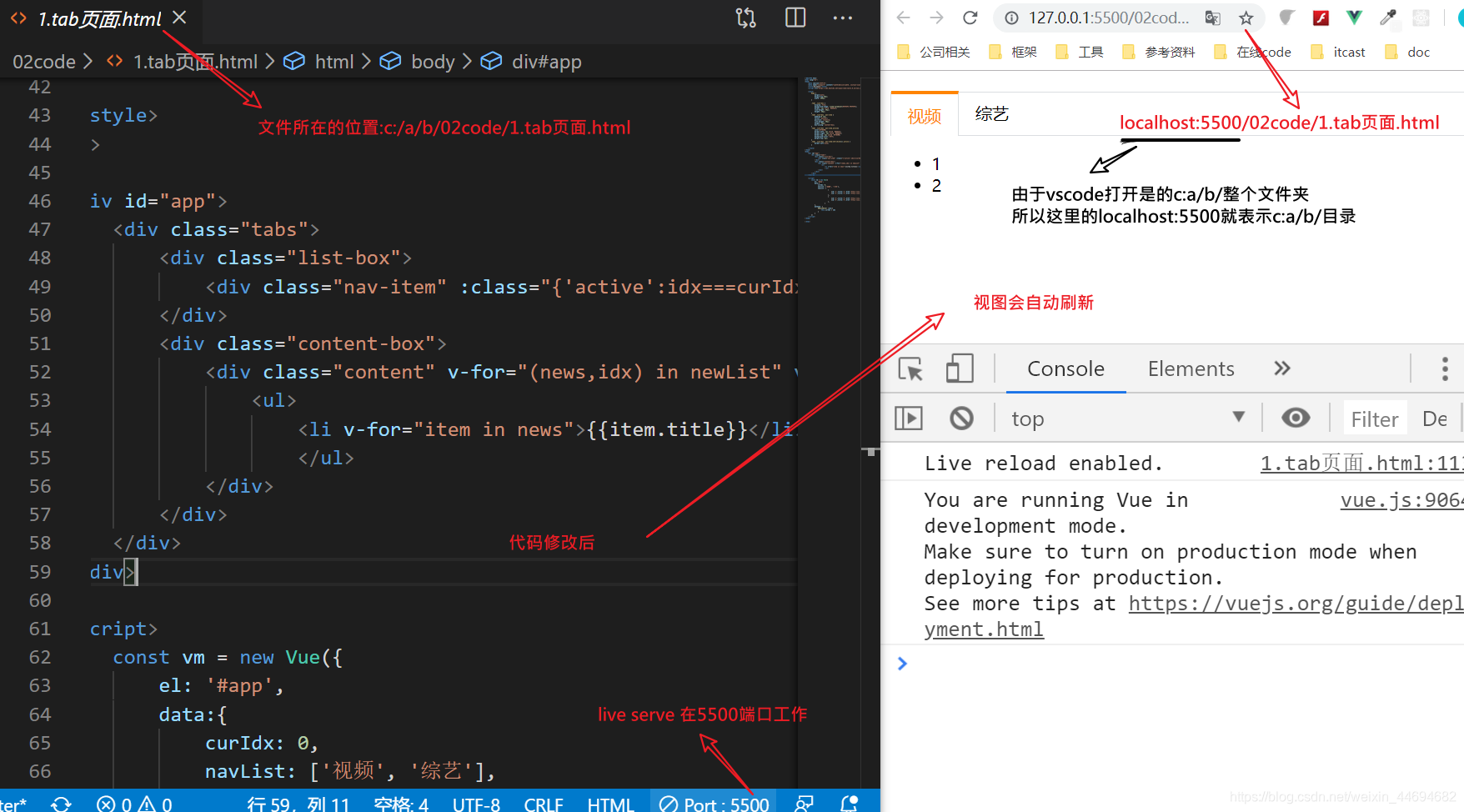Show more DevTools tabs

1282,368
